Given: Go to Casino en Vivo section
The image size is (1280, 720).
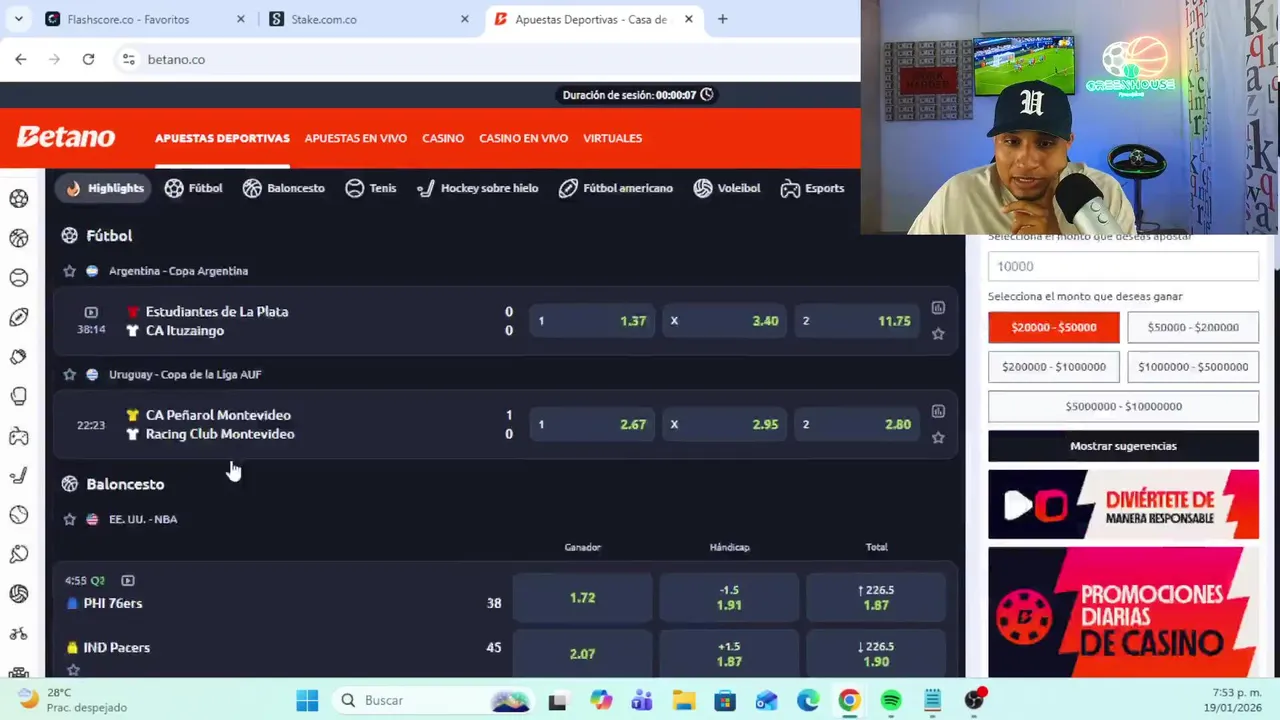Looking at the screenshot, I should click(523, 138).
